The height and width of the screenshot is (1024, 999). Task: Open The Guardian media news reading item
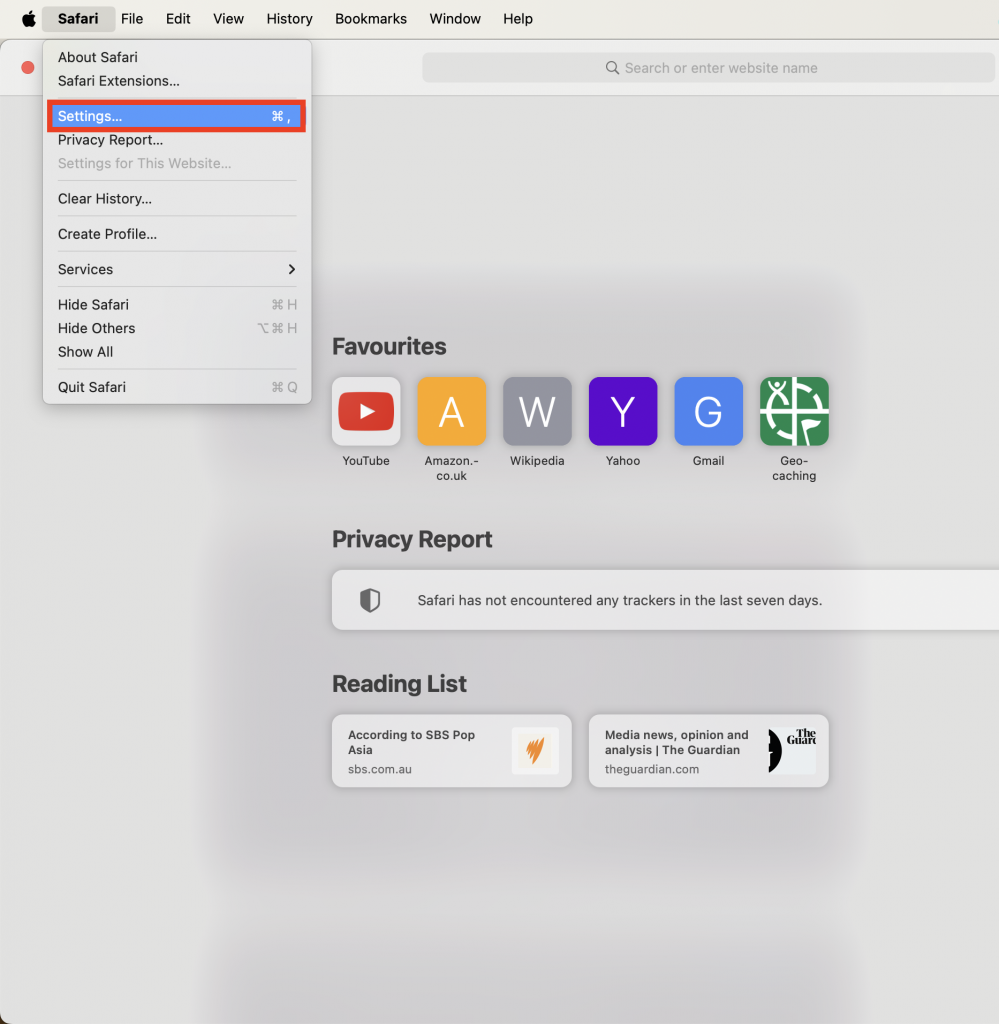coord(708,750)
